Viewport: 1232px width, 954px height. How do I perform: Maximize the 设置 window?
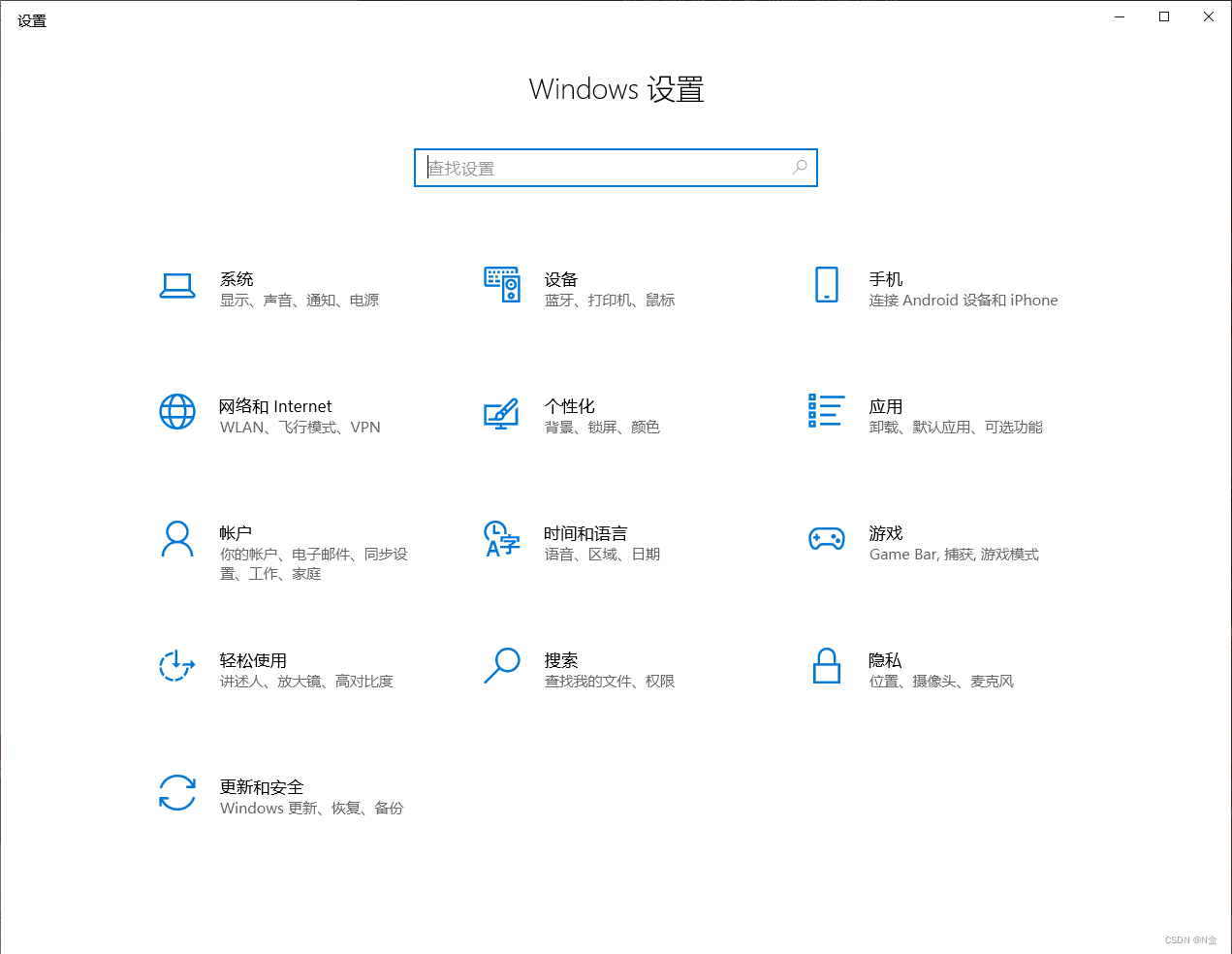tap(1164, 16)
